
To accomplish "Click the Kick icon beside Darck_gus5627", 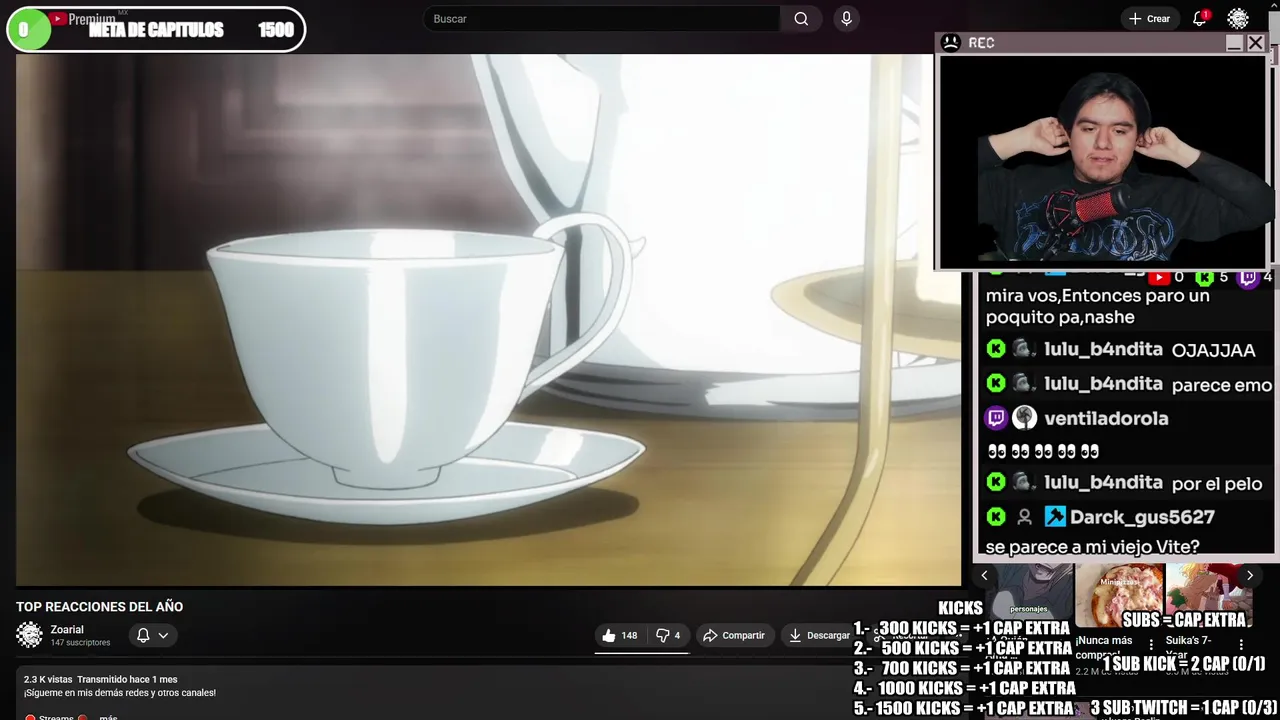I will pos(996,517).
